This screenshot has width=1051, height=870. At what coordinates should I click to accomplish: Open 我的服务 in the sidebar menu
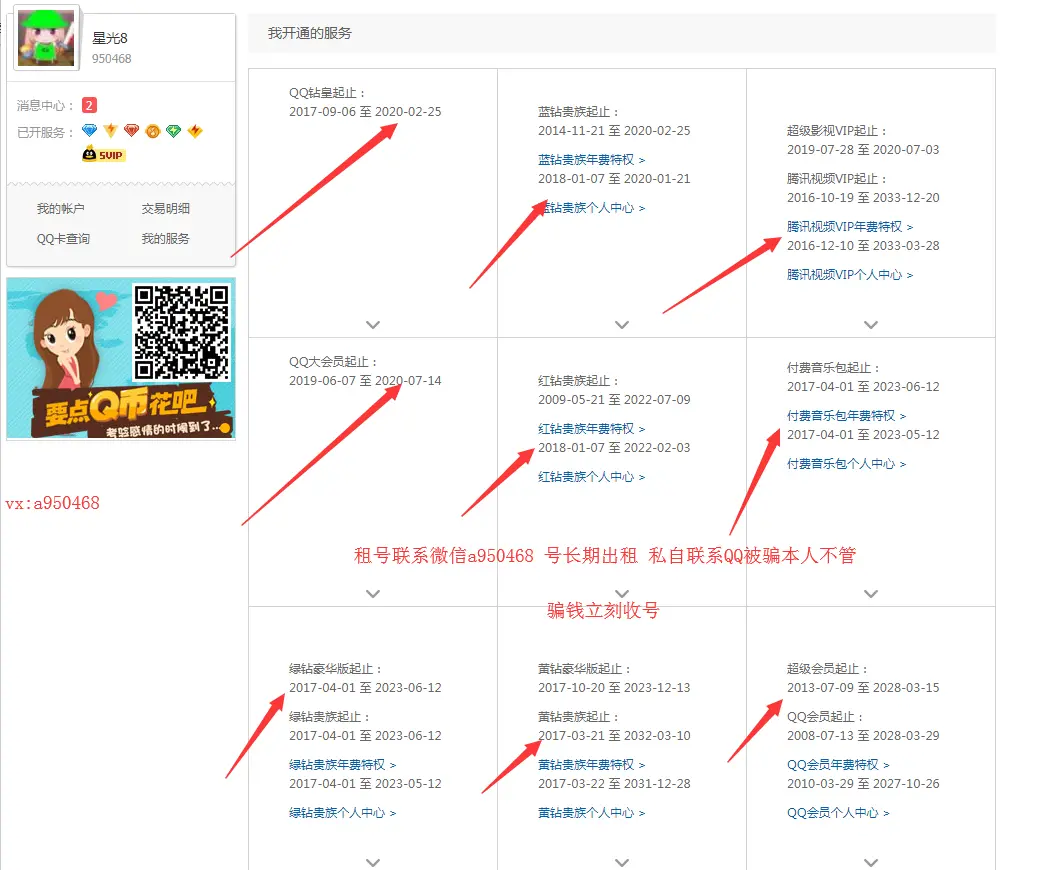tap(166, 239)
